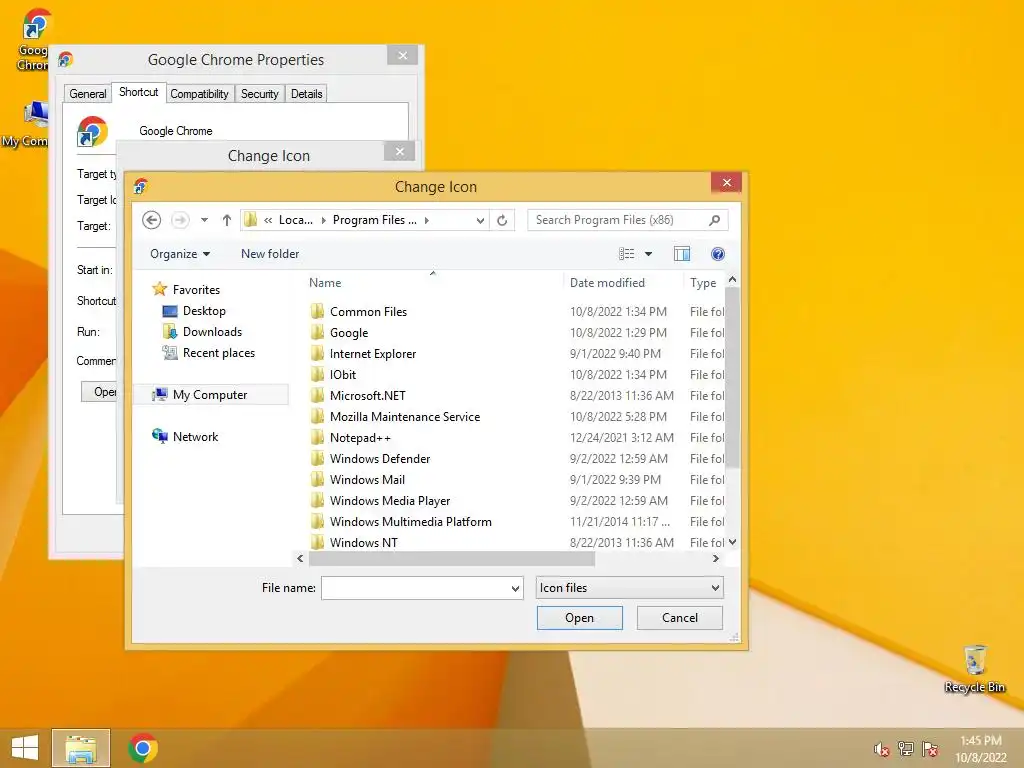Viewport: 1024px width, 768px height.
Task: Select the Internet Explorer folder row
Action: point(516,353)
